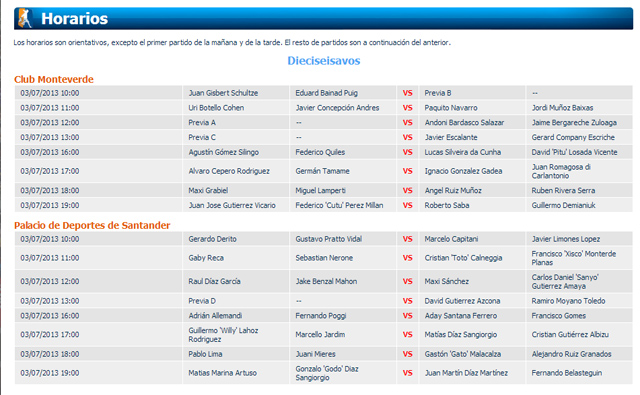
Task: Select Ignacio Gonzalez Gadea
Action: pyautogui.click(x=463, y=171)
